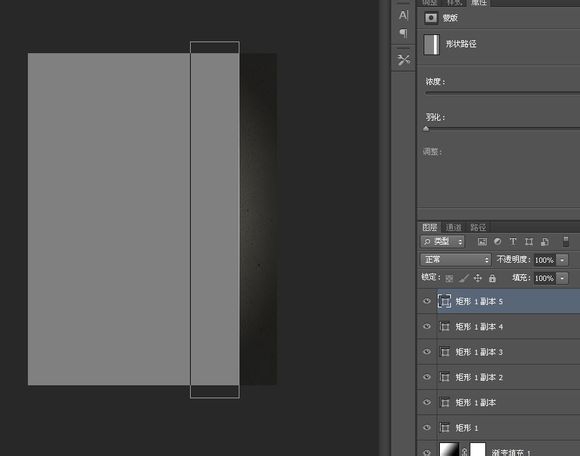
Task: Filter layers by pixel layers icon
Action: coord(482,242)
